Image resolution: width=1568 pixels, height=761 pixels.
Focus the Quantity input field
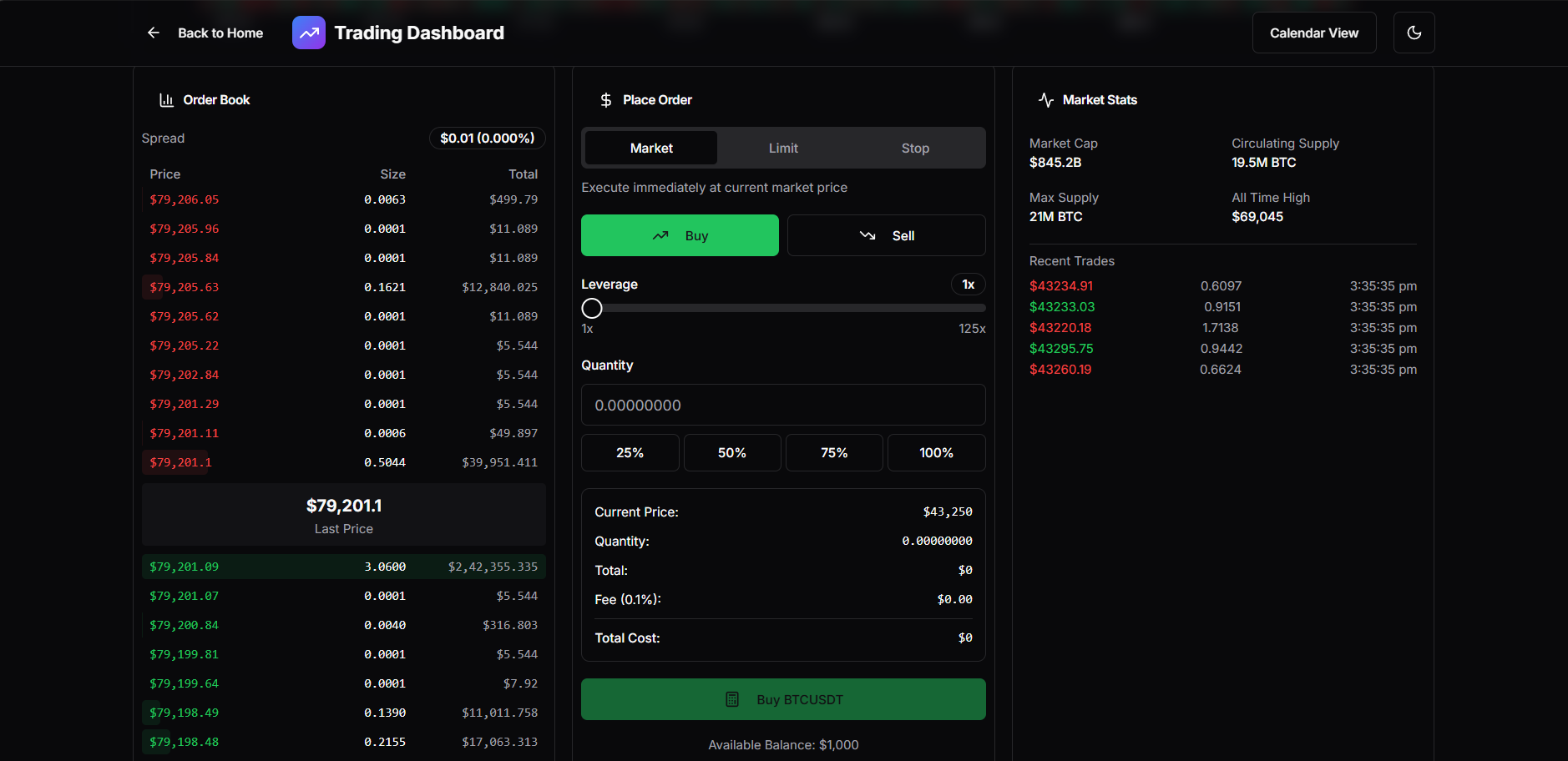(783, 405)
